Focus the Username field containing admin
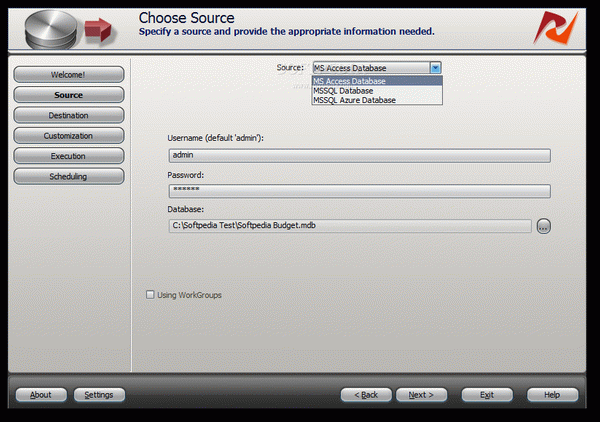 [x=360, y=155]
